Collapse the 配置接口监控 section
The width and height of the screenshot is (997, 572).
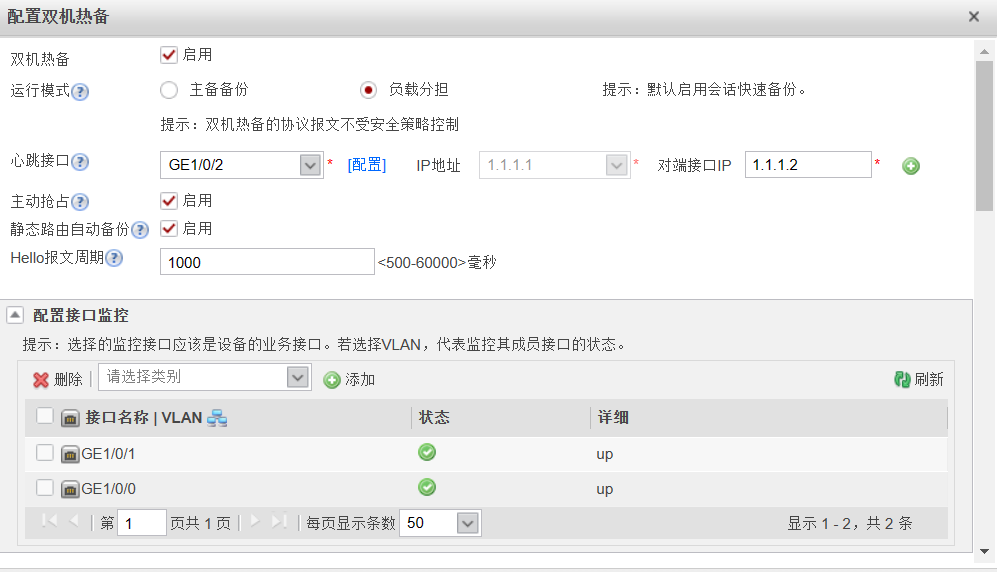15,315
